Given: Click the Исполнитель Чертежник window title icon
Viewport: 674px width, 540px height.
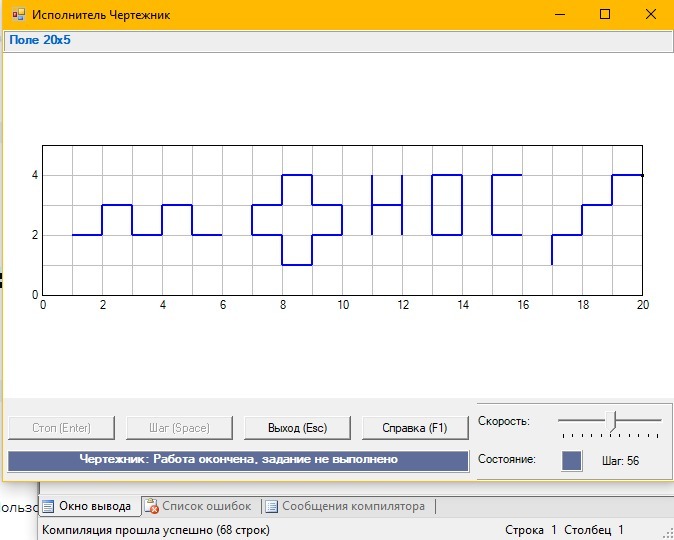Looking at the screenshot, I should 18,15.
